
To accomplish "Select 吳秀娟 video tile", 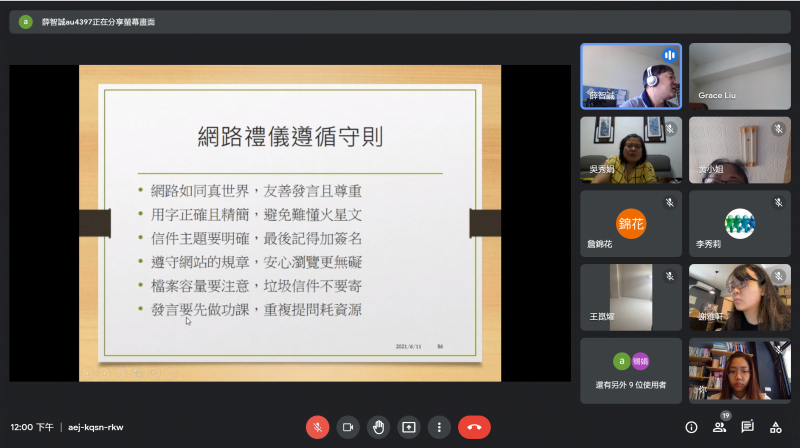I will [631, 150].
